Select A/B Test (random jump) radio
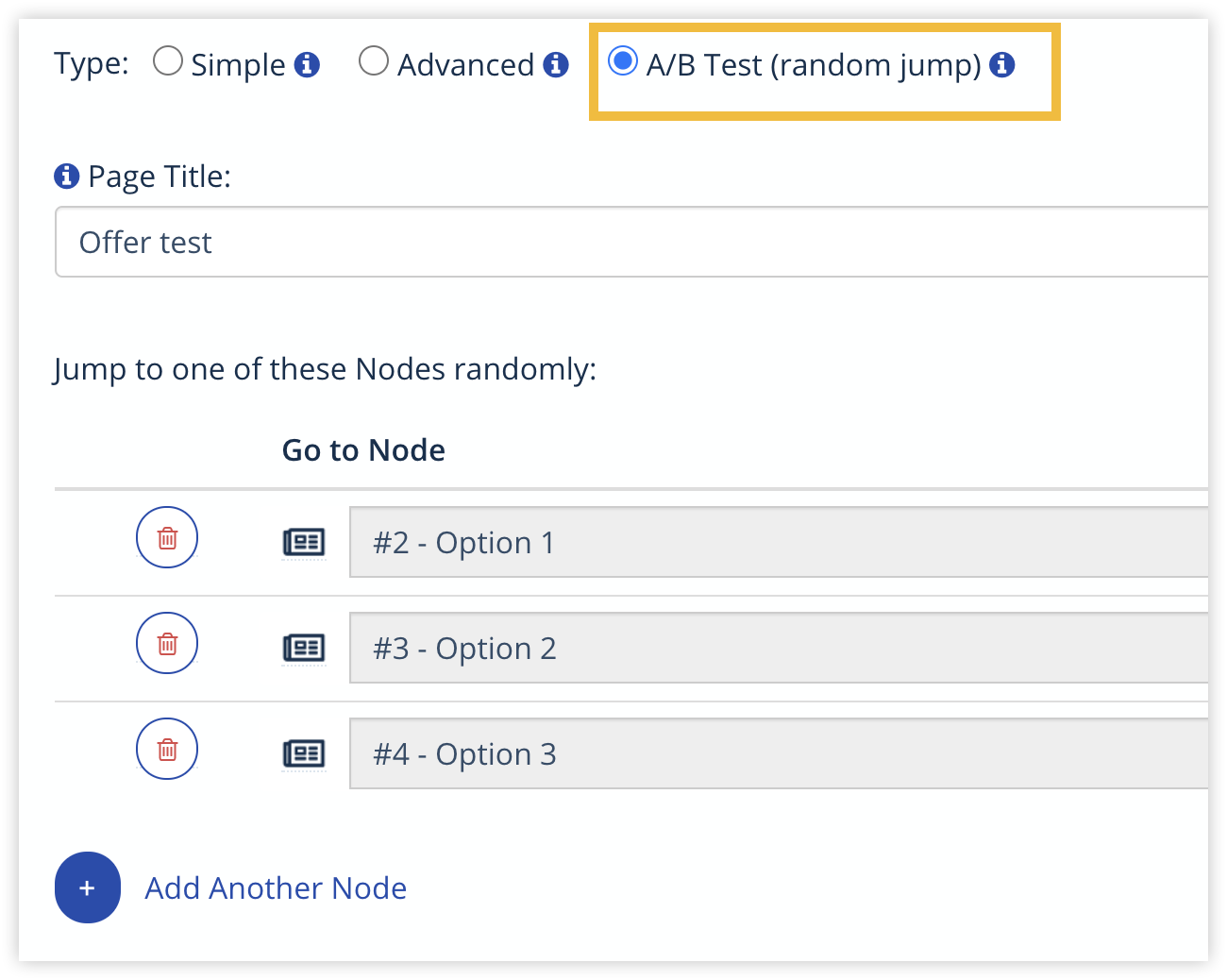Image resolution: width=1227 pixels, height=980 pixels. [623, 61]
